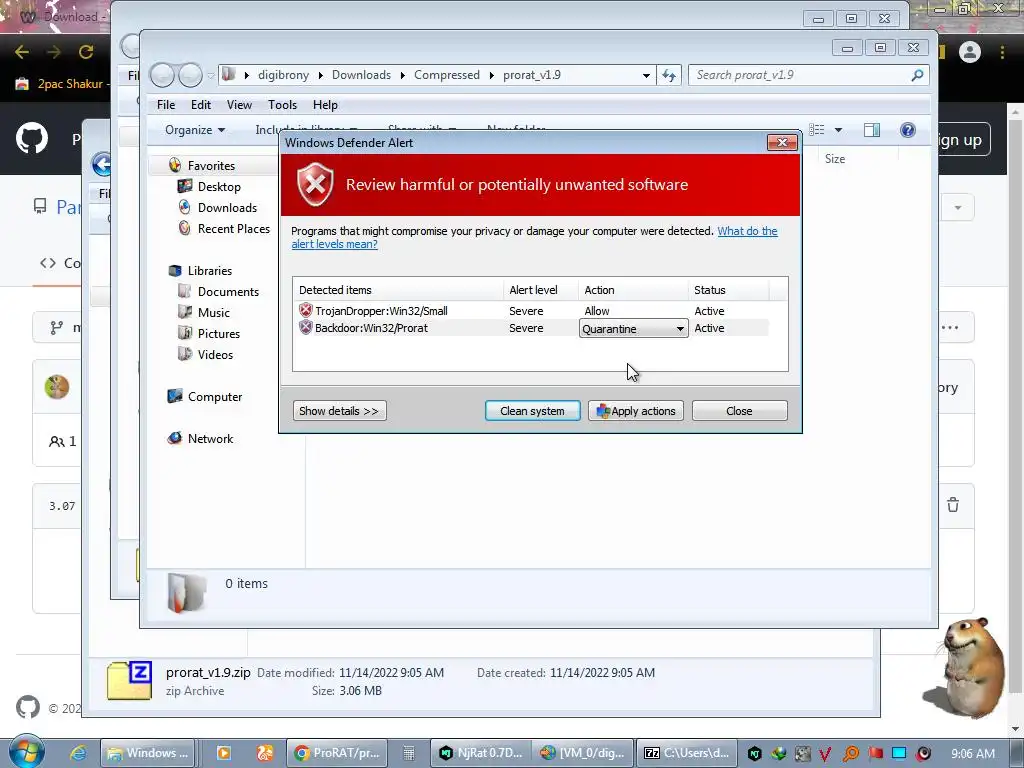
Task: Switch to the VM_0 taskbar button
Action: pos(583,753)
